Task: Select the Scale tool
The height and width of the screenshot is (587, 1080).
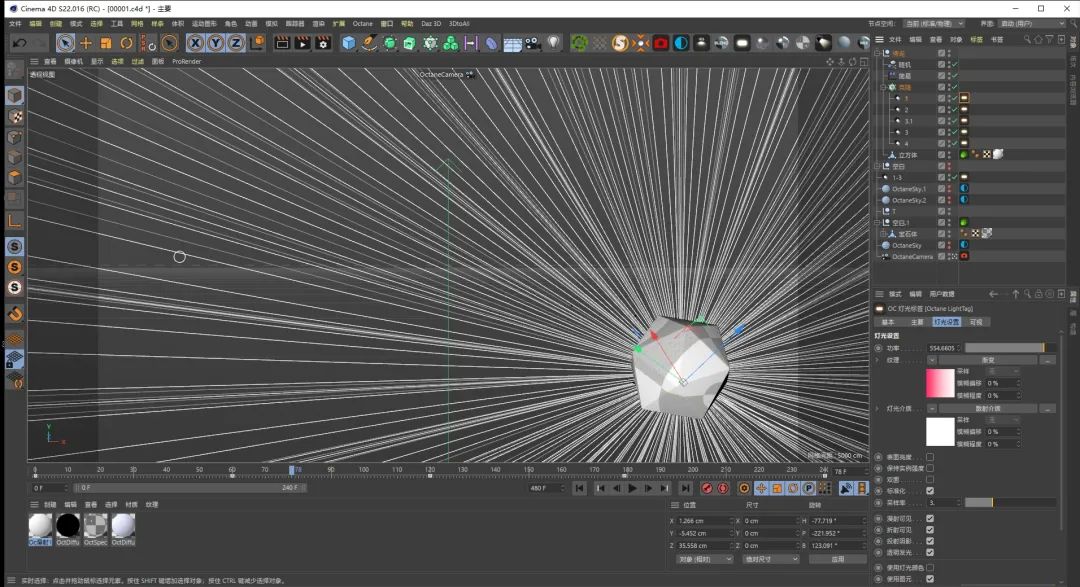Action: click(106, 43)
